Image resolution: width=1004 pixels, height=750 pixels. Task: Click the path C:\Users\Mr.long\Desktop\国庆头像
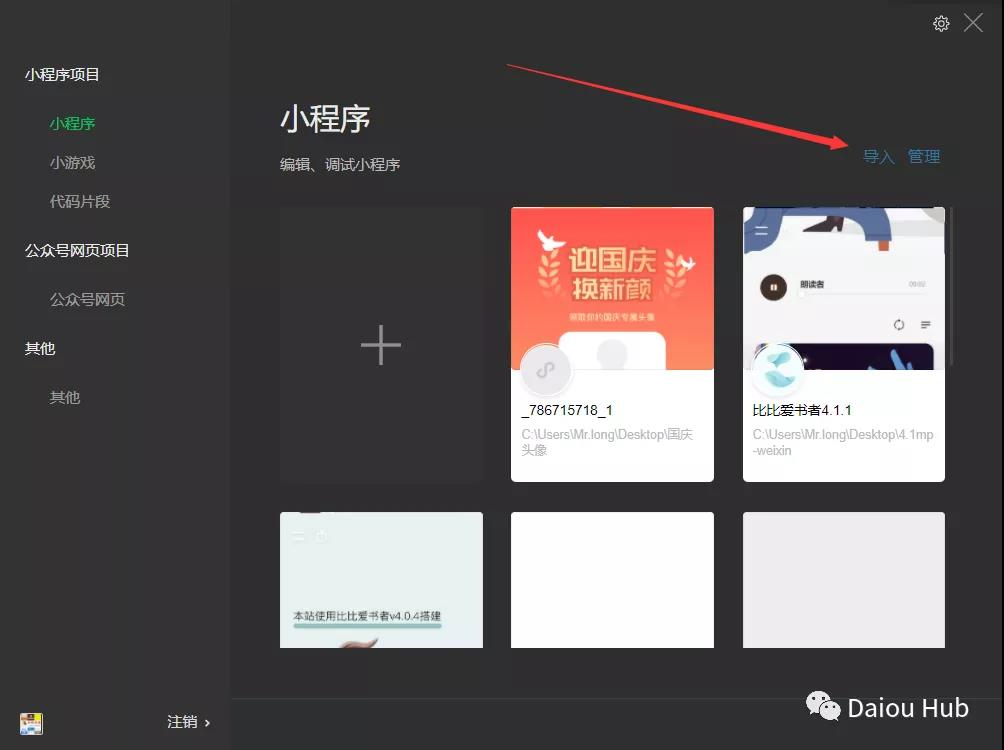pyautogui.click(x=607, y=442)
